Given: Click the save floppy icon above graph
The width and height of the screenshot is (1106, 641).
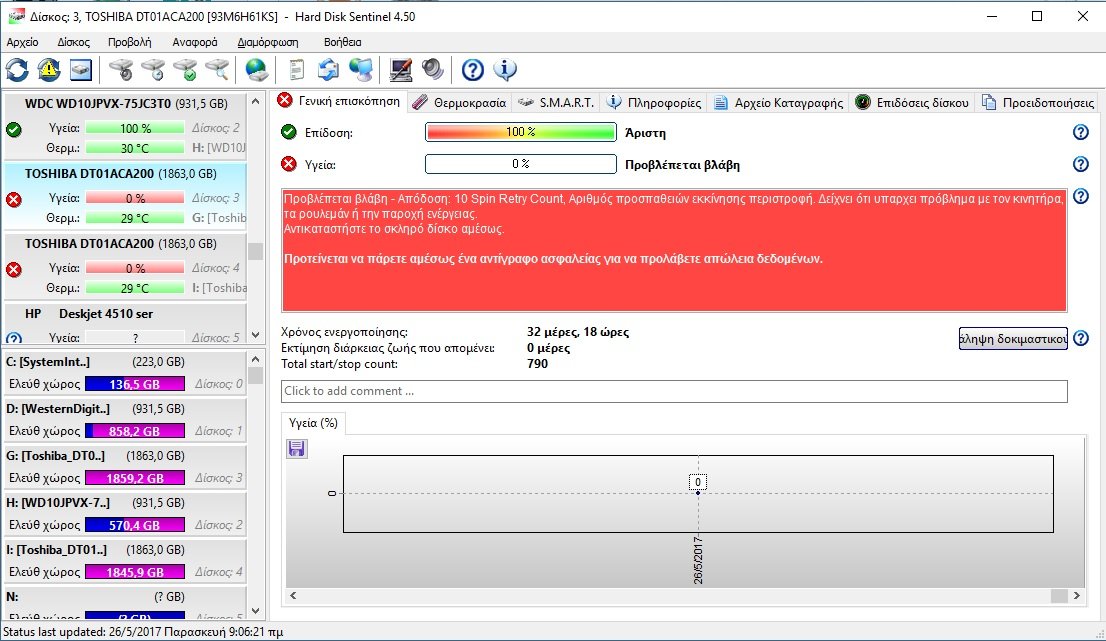Looking at the screenshot, I should click(297, 449).
